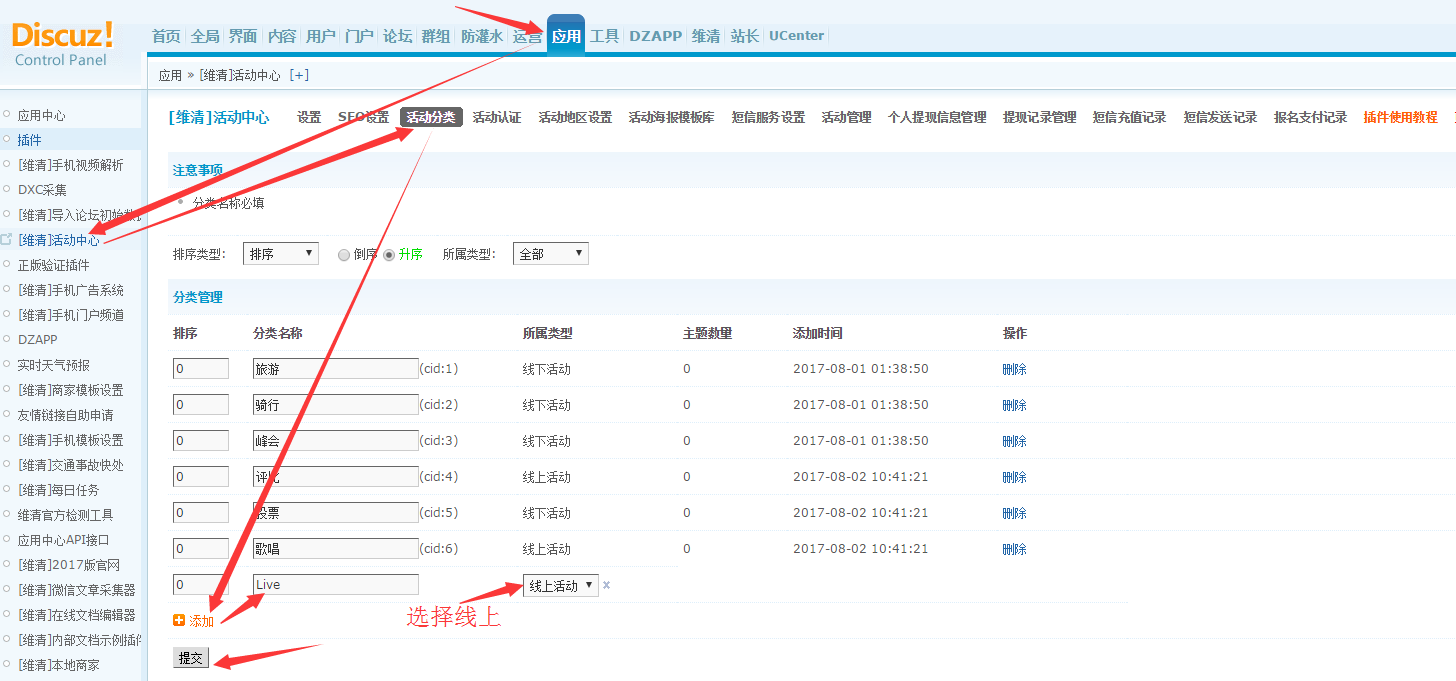The image size is (1456, 681).
Task: Select 实时天气预报 in the left sidebar
Action: [x=53, y=365]
